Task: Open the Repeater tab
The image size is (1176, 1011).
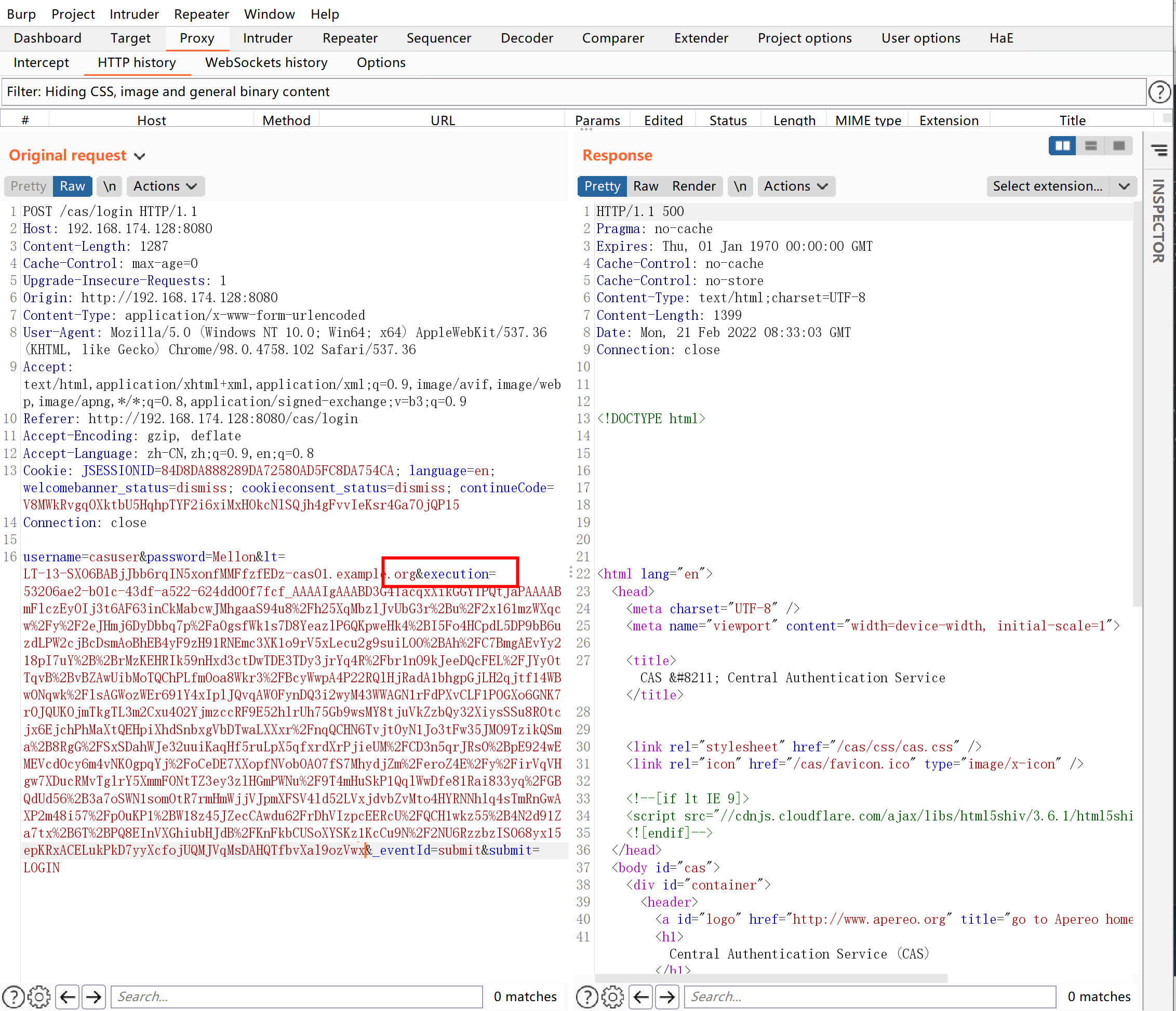Action: click(350, 38)
